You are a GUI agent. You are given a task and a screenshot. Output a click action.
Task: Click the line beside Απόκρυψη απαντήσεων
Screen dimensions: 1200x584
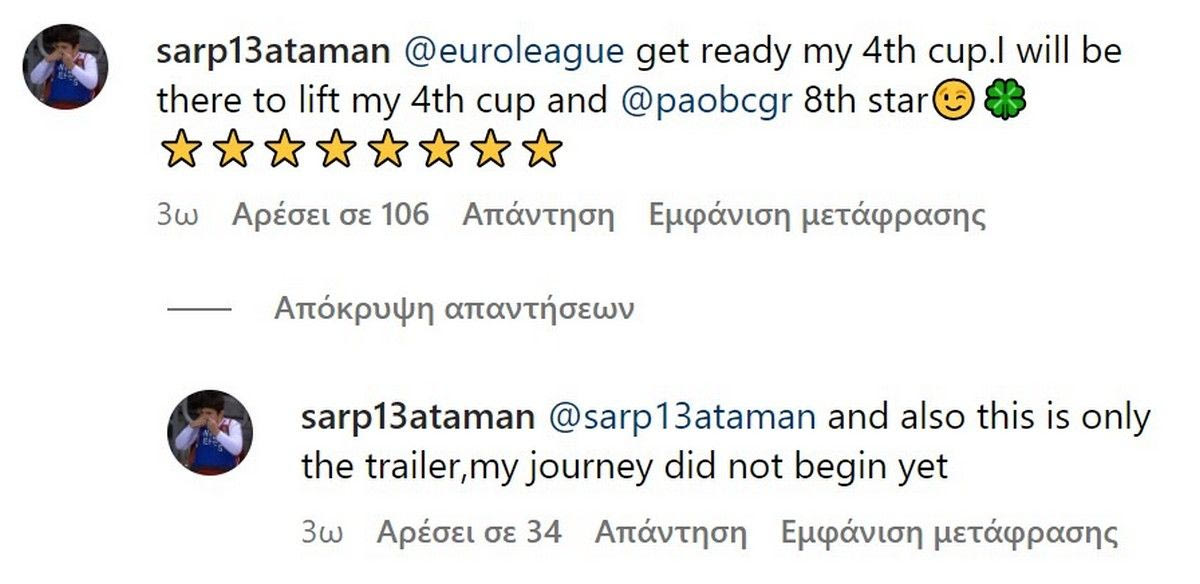[199, 309]
